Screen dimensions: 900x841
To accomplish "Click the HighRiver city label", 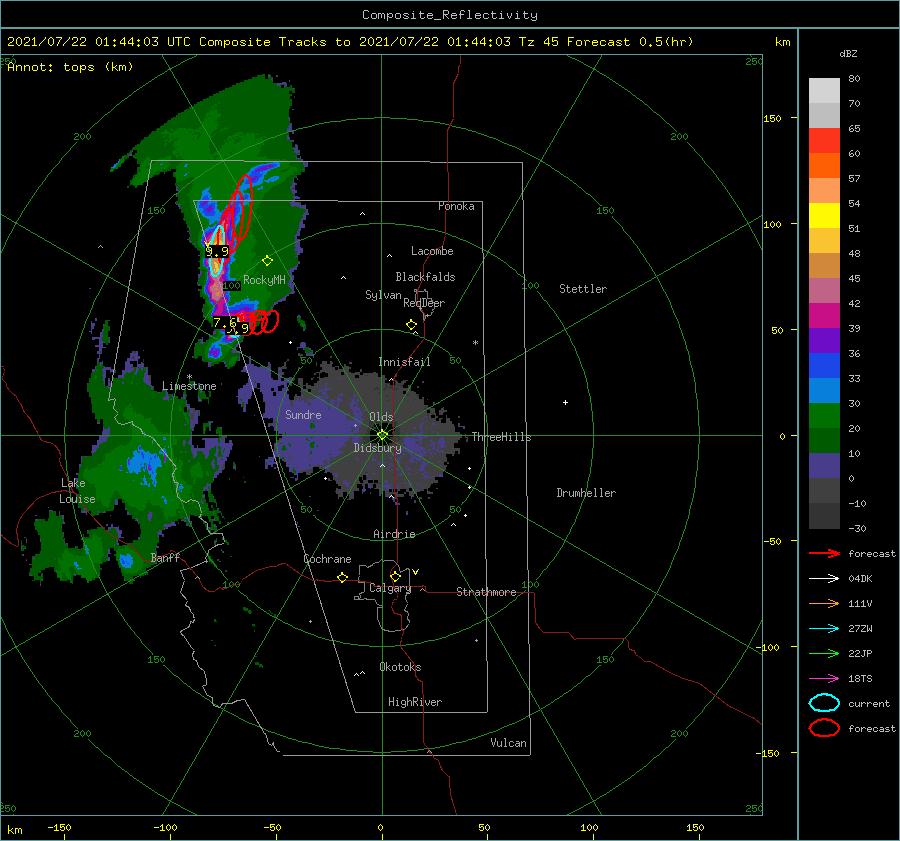I will coord(415,702).
